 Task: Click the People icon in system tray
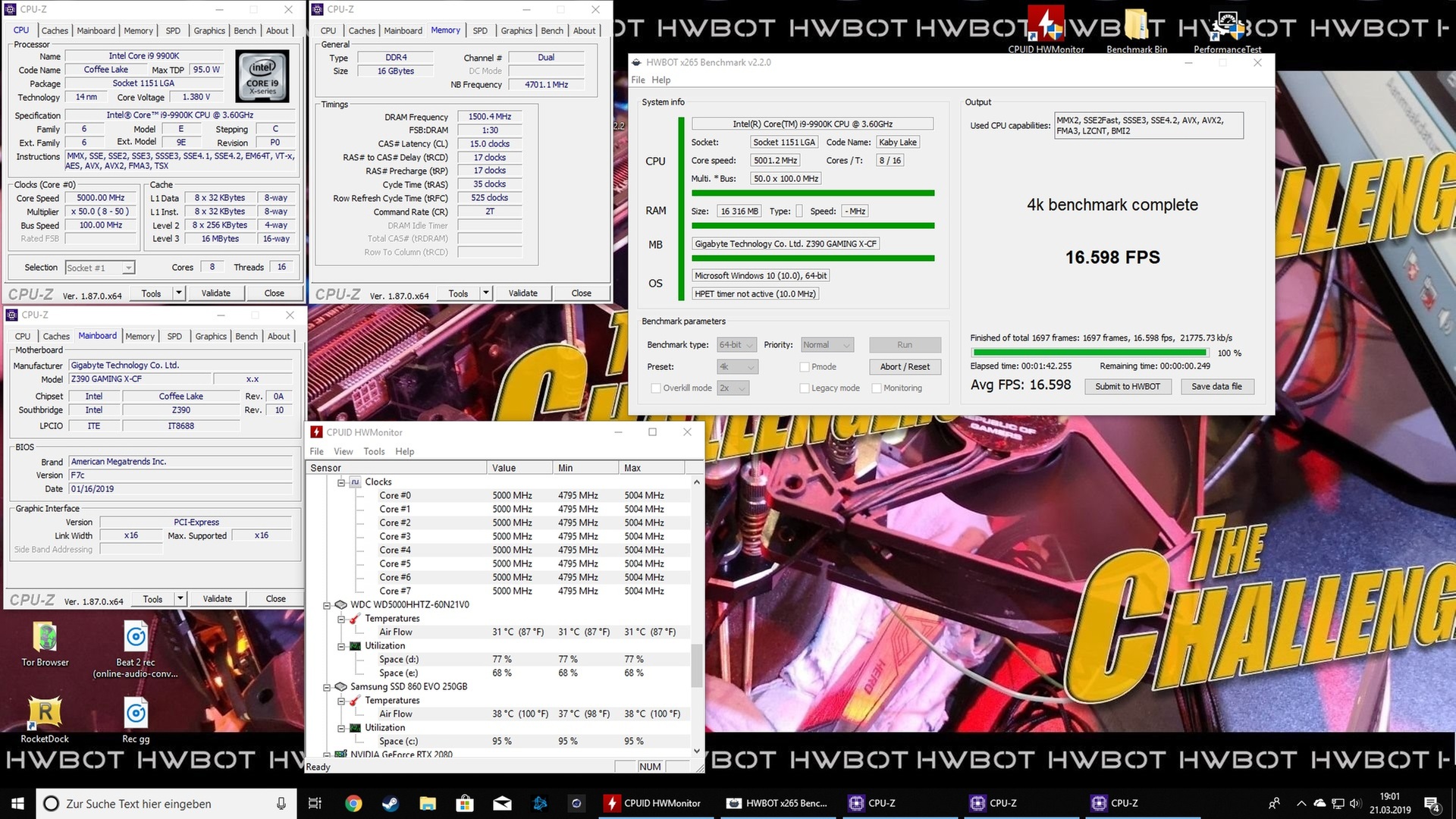pyautogui.click(x=1275, y=803)
